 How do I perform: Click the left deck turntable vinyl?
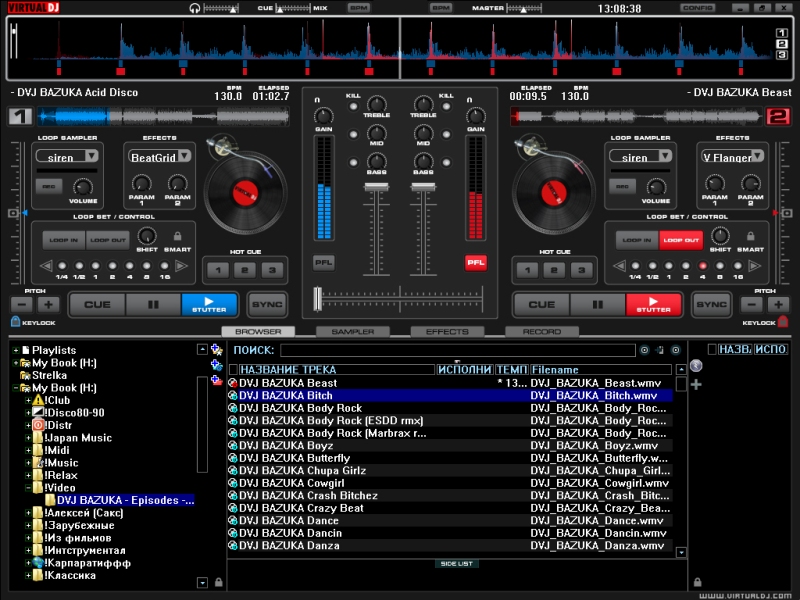point(245,192)
